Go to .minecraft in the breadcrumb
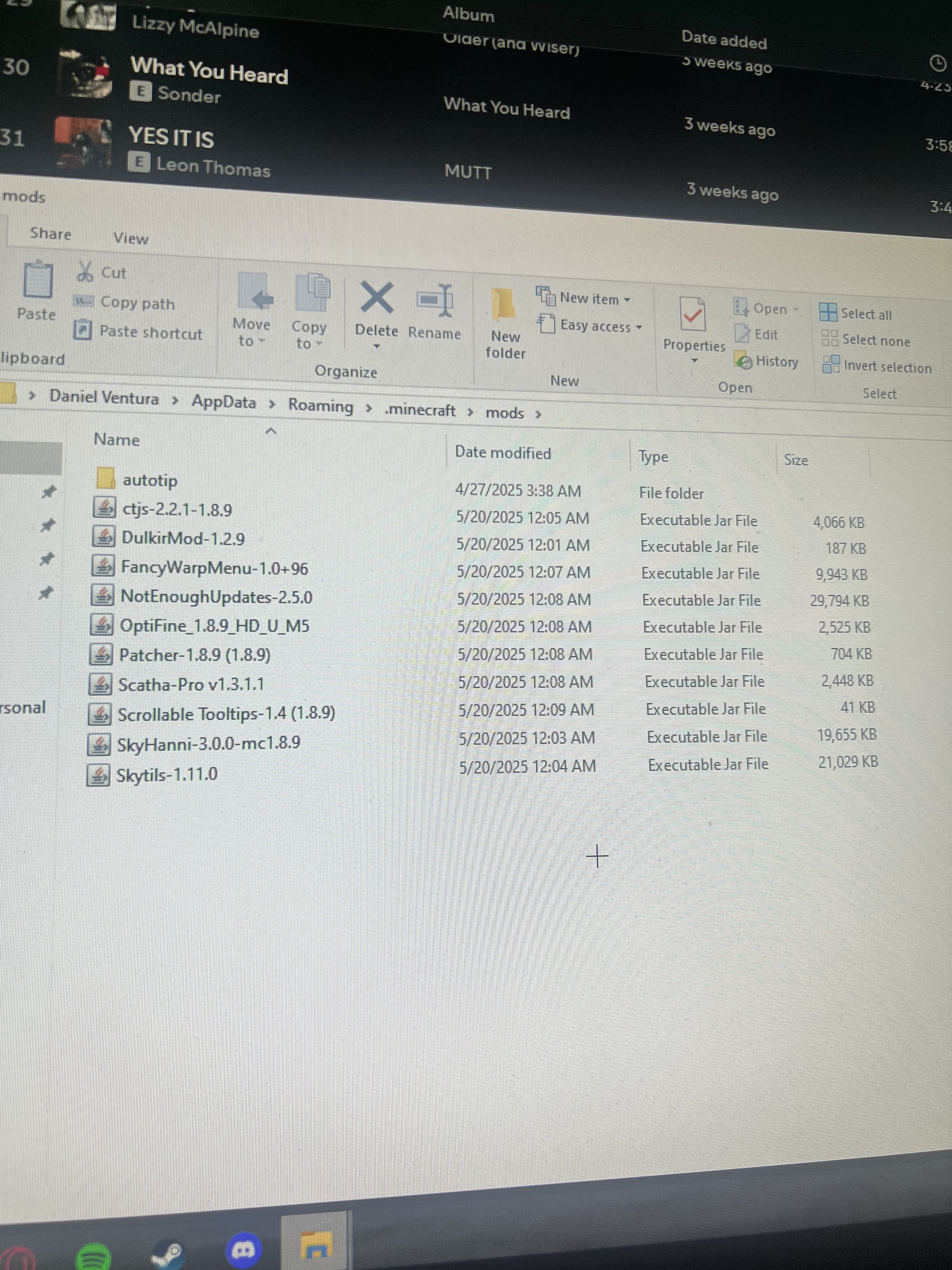952x1270 pixels. point(421,410)
